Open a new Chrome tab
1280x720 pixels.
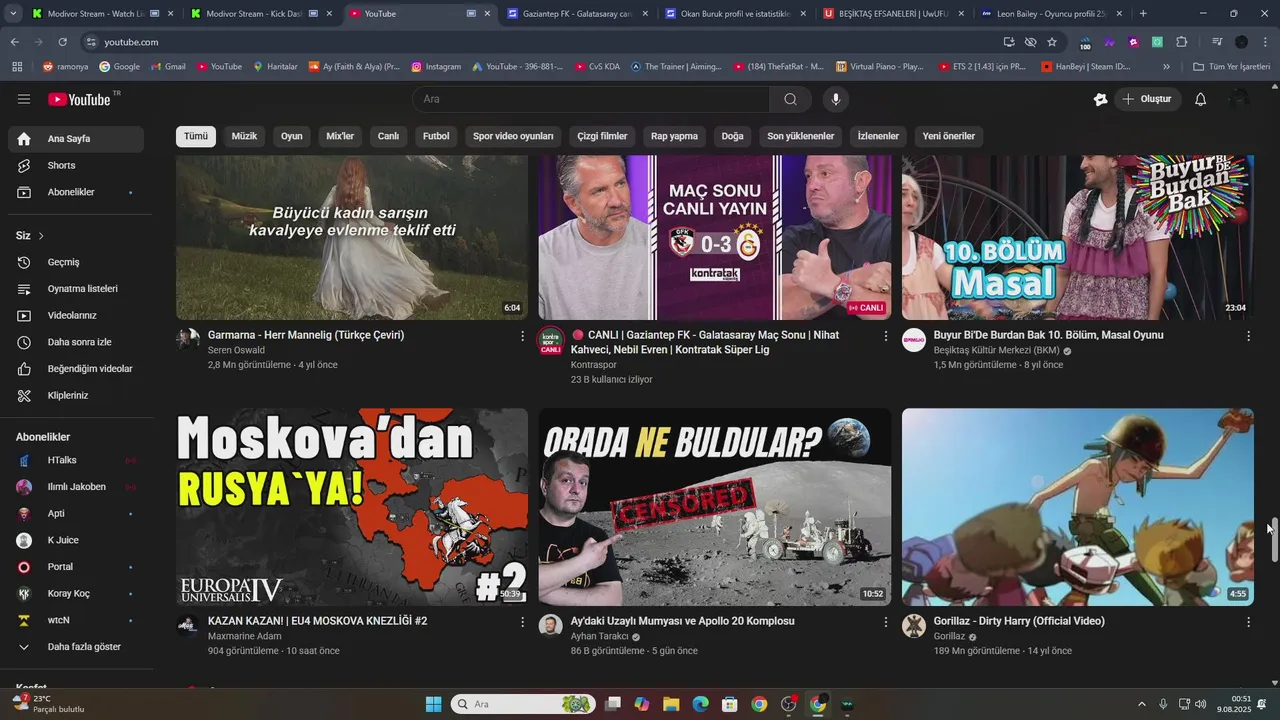pos(1143,14)
